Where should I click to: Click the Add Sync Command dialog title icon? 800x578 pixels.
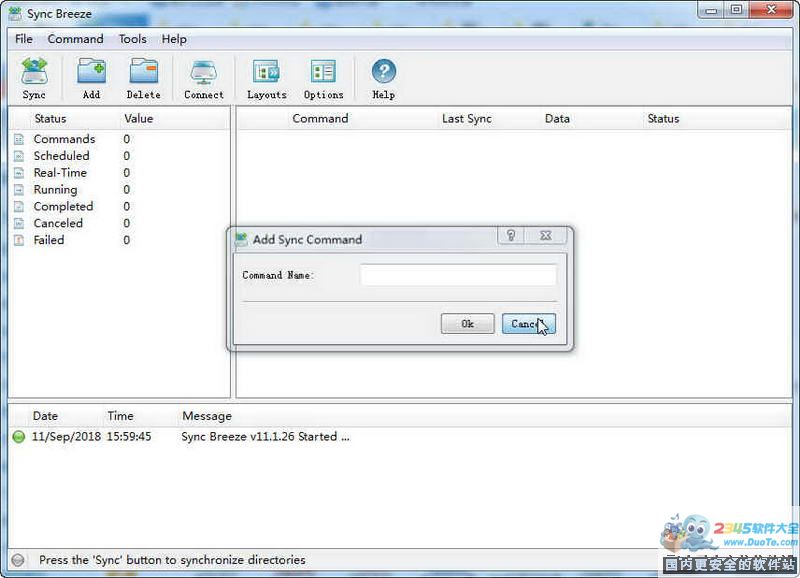coord(241,239)
